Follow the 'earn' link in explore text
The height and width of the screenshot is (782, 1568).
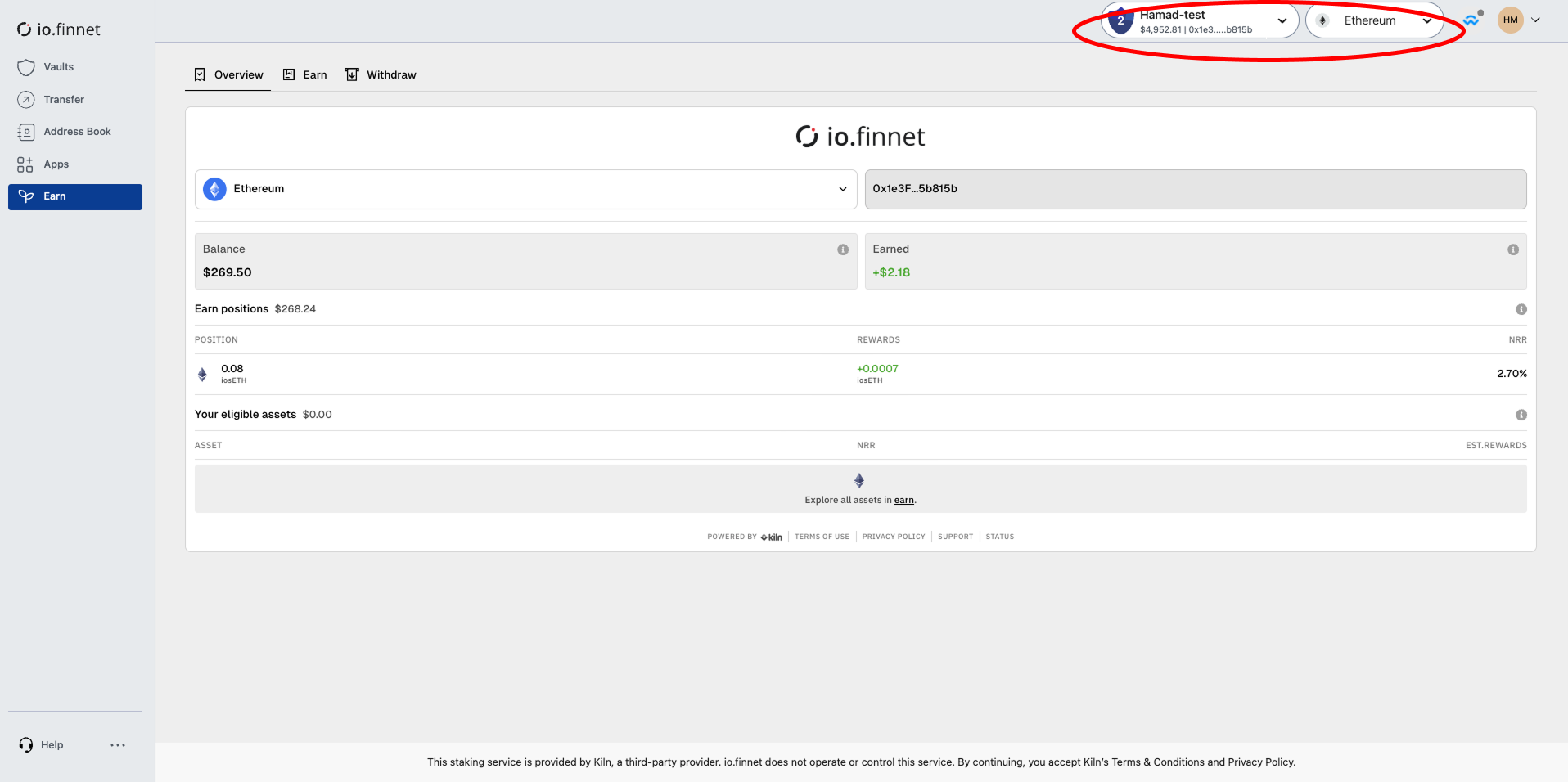pyautogui.click(x=903, y=500)
